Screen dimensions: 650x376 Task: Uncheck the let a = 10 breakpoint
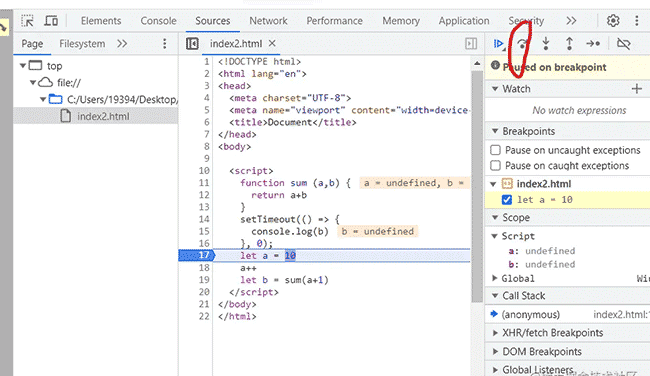click(507, 200)
